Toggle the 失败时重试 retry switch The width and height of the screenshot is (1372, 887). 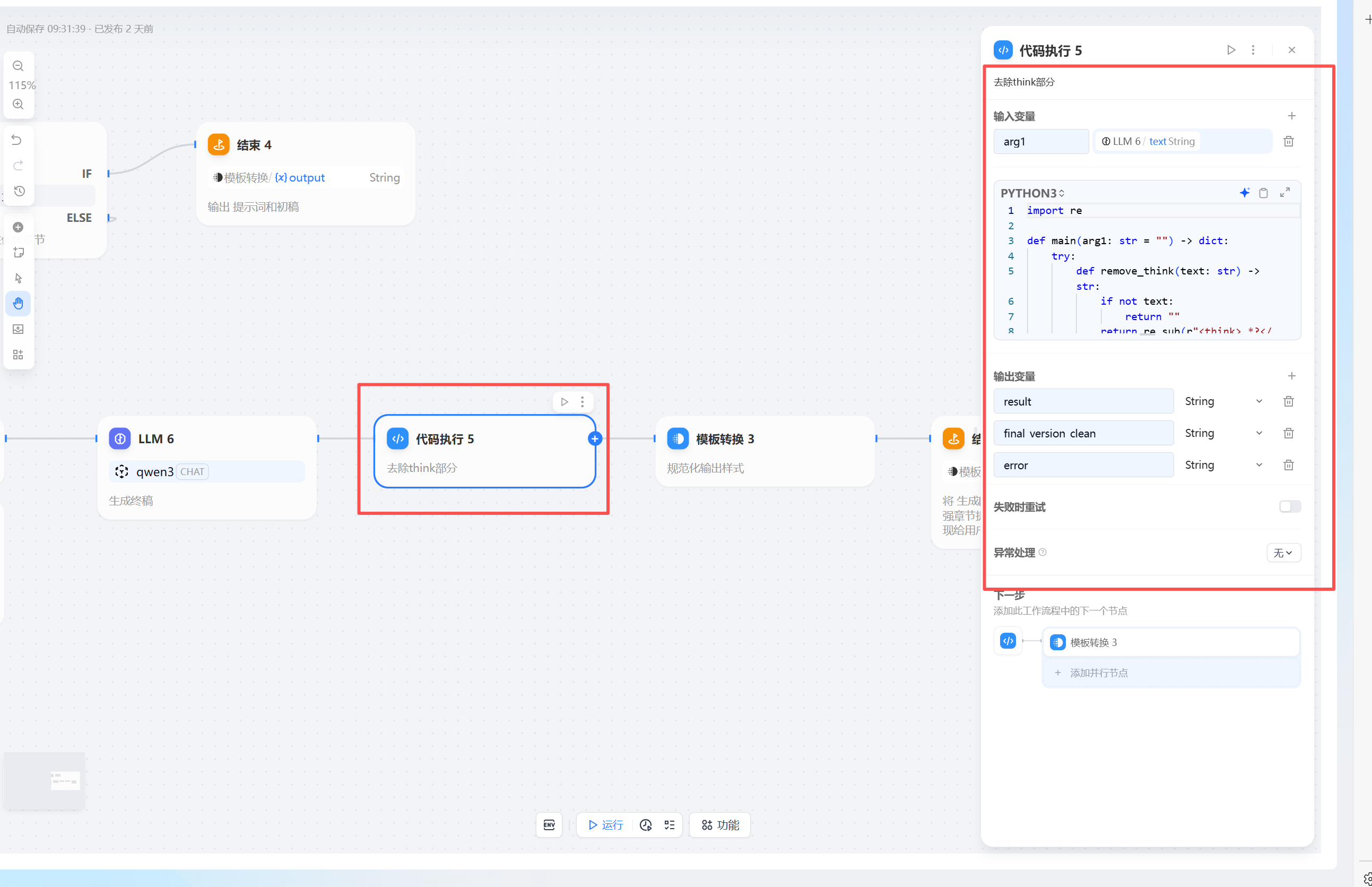tap(1290, 506)
